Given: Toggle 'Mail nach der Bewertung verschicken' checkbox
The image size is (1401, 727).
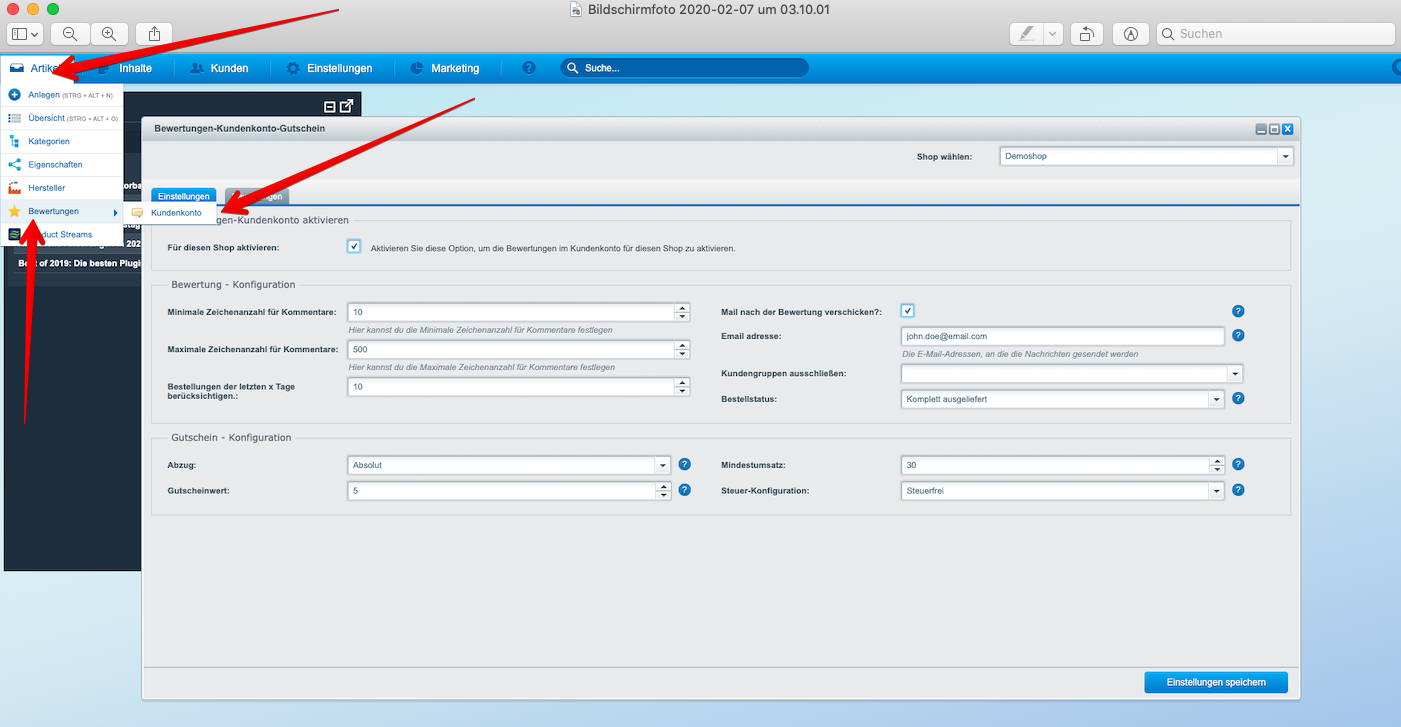Looking at the screenshot, I should (907, 311).
